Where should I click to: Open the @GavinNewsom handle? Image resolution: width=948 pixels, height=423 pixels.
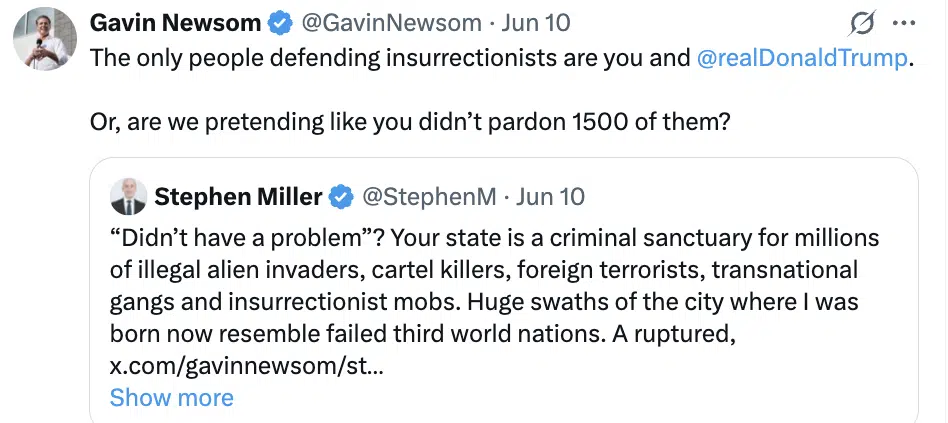pyautogui.click(x=391, y=24)
